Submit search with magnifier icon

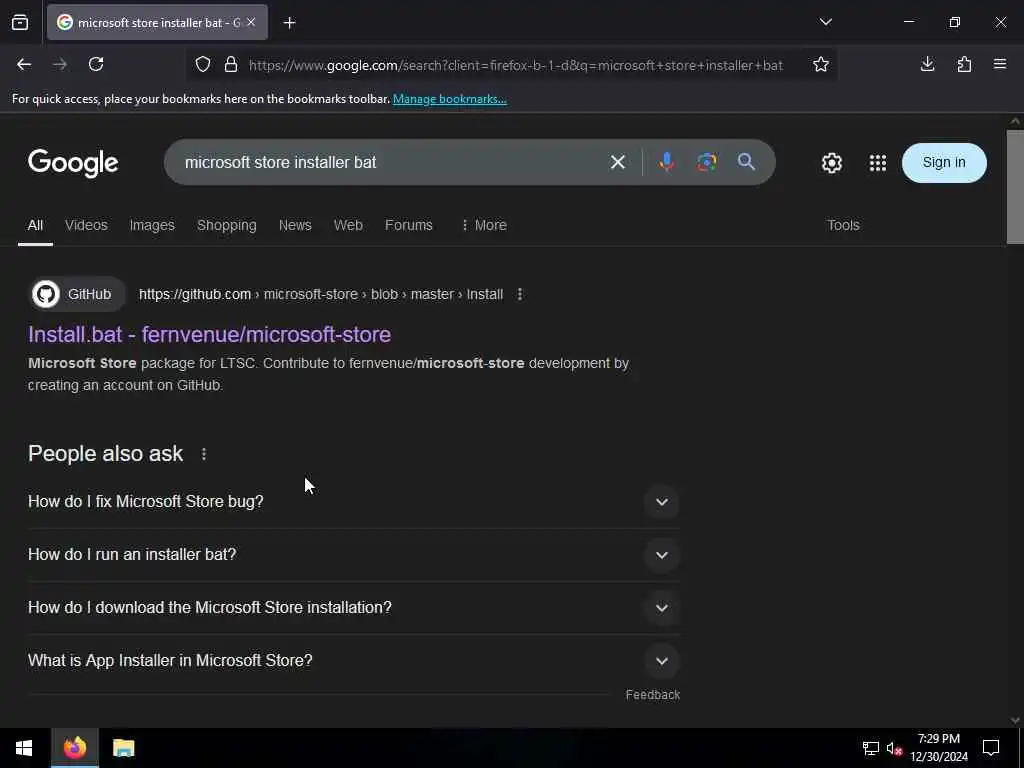coord(746,162)
